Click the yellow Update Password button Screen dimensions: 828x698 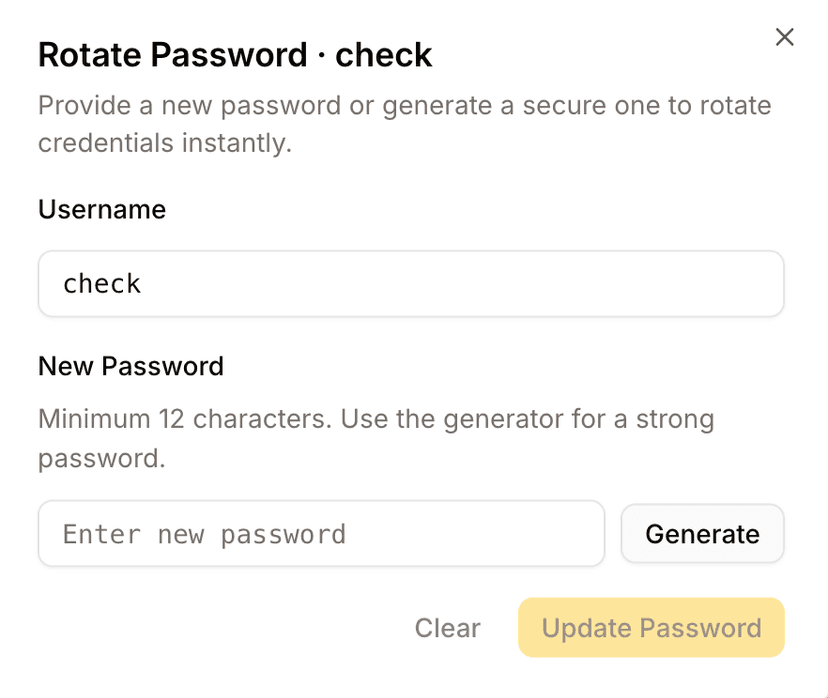point(650,628)
